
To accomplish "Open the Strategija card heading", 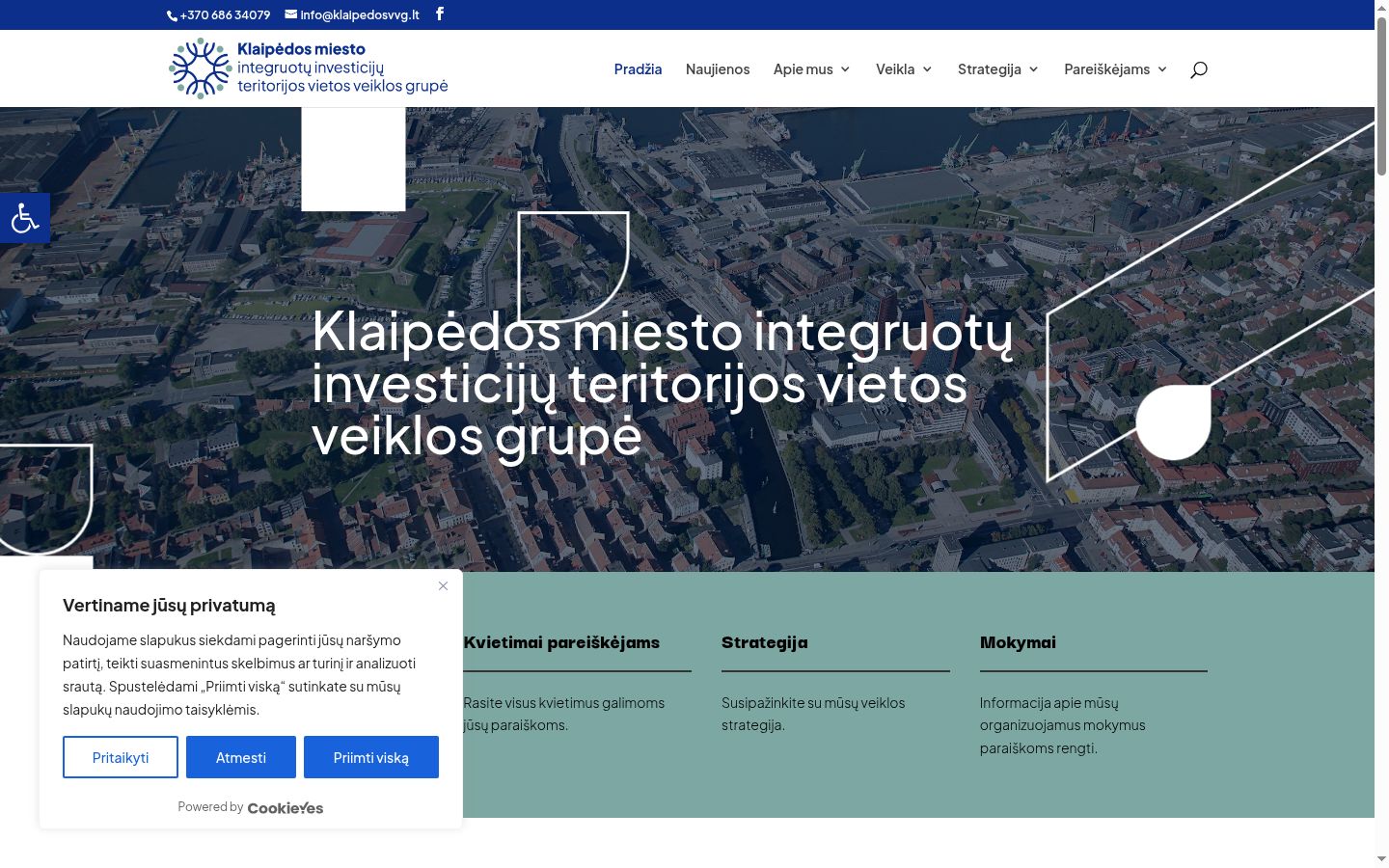I will pyautogui.click(x=765, y=642).
